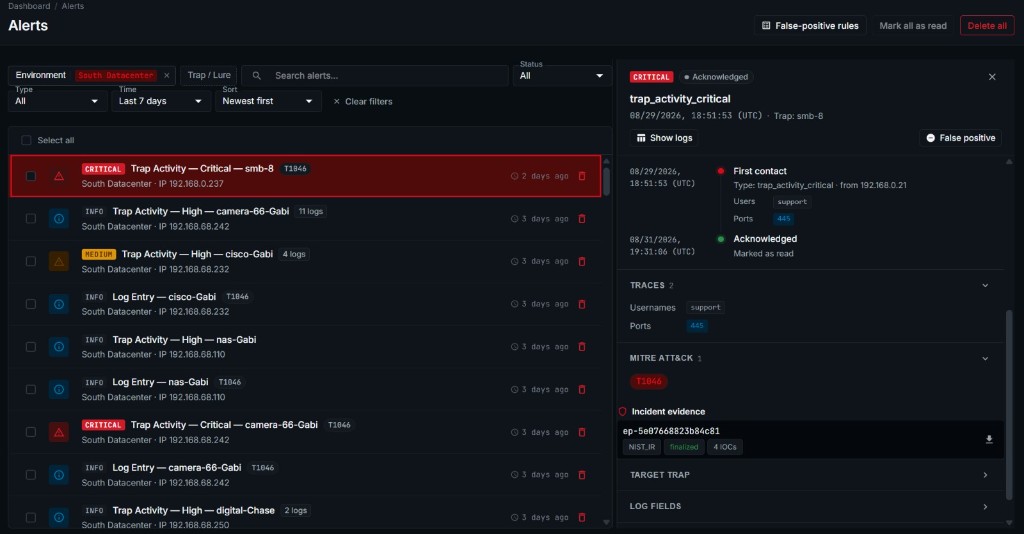Delete the Log Entry nas-Gabi alert
Image resolution: width=1024 pixels, height=534 pixels.
tap(582, 390)
